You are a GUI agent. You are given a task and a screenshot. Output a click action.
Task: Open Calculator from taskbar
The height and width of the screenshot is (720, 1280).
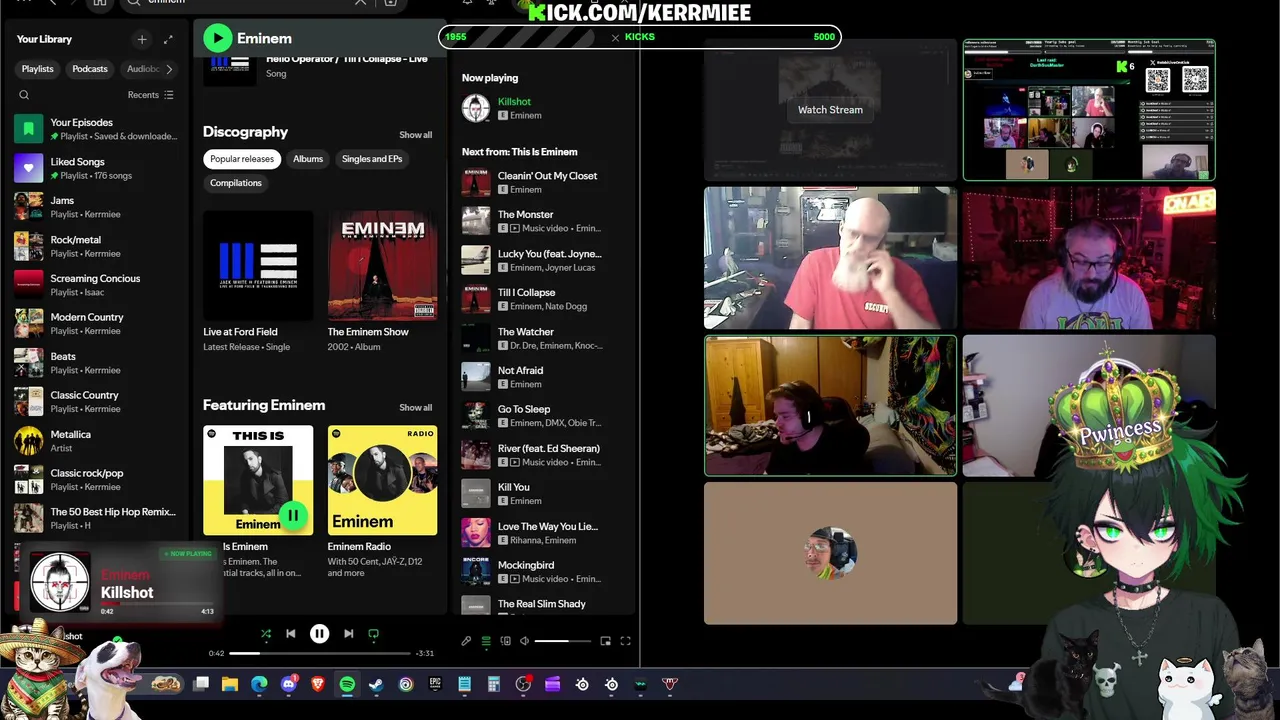pyautogui.click(x=493, y=684)
